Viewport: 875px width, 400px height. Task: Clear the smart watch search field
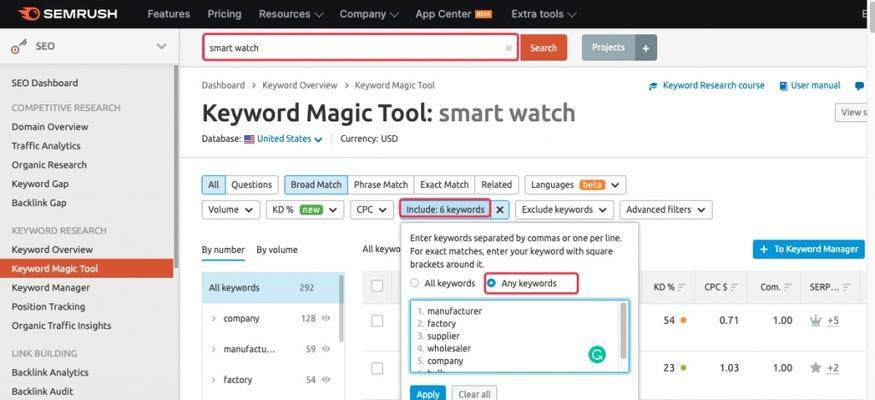coord(508,48)
